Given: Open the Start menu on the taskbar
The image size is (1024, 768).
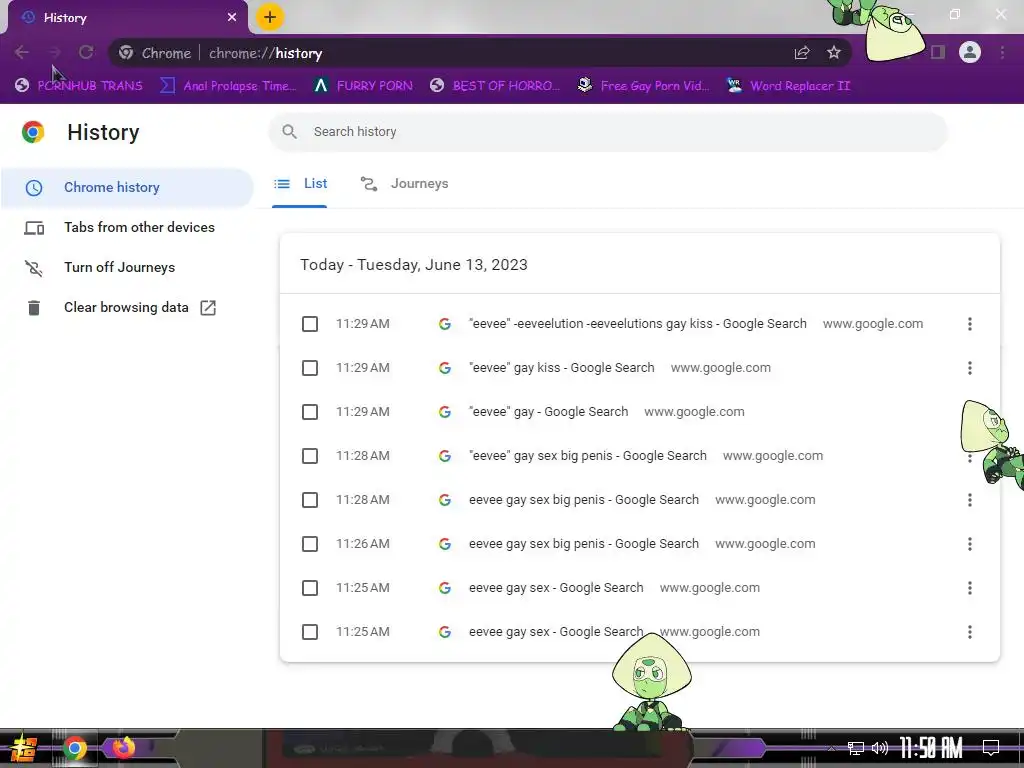Looking at the screenshot, I should [24, 748].
